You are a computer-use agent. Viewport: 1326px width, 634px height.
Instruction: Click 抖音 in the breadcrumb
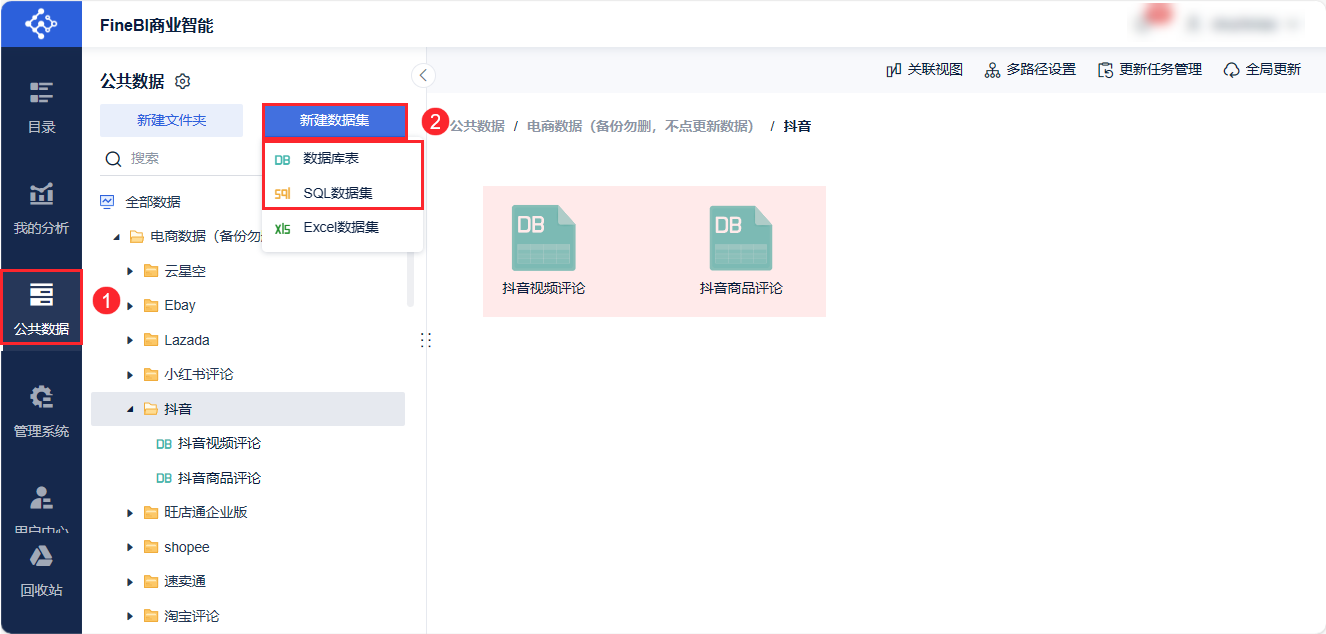click(797, 126)
